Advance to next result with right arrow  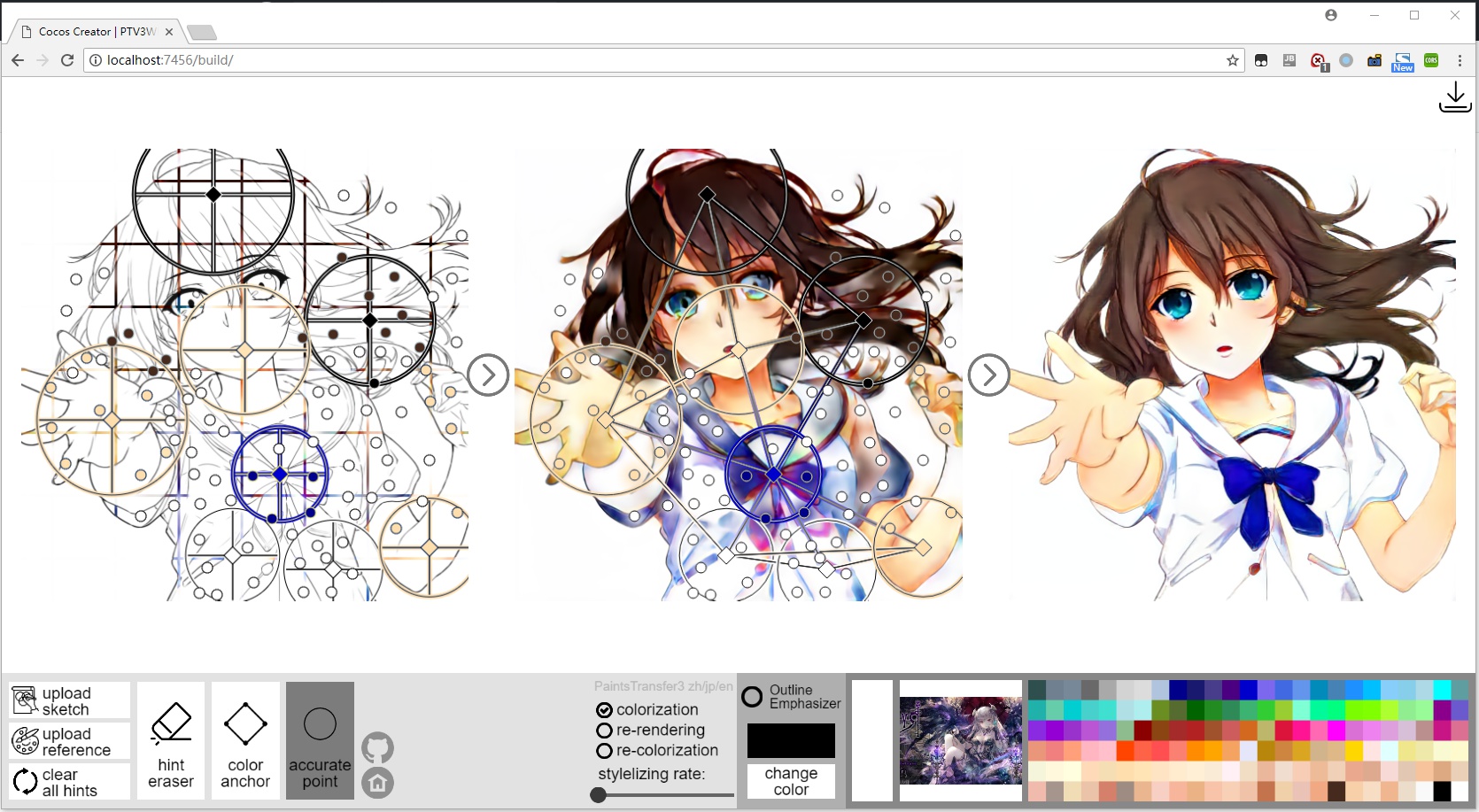(989, 375)
